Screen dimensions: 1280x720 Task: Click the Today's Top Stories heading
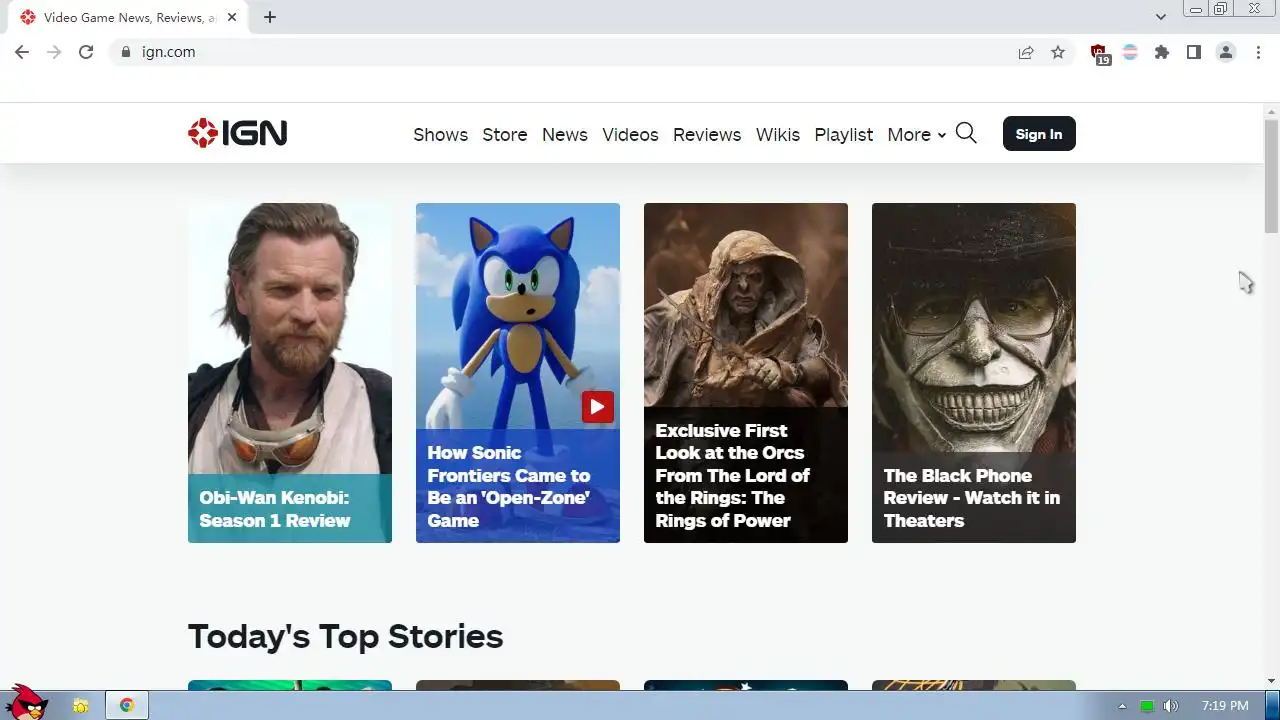[x=345, y=636]
